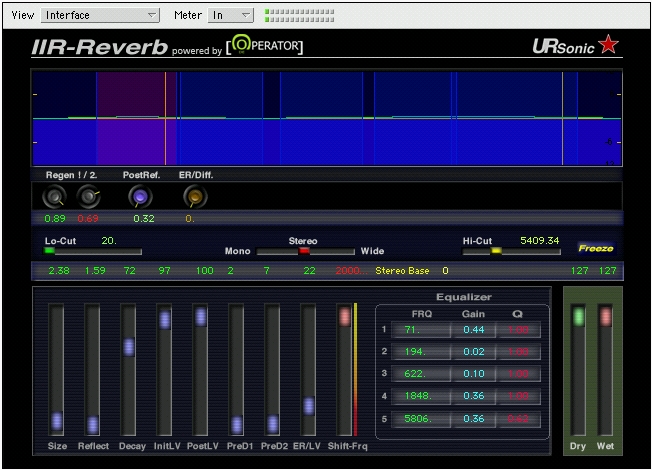Click the Reflect fader handle
The image size is (652, 470).
(x=93, y=425)
